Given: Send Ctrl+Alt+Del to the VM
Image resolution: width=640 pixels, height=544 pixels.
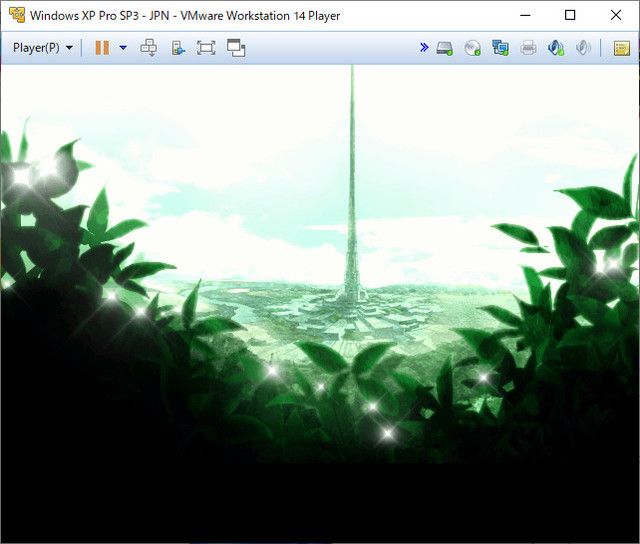Looking at the screenshot, I should click(x=149, y=48).
